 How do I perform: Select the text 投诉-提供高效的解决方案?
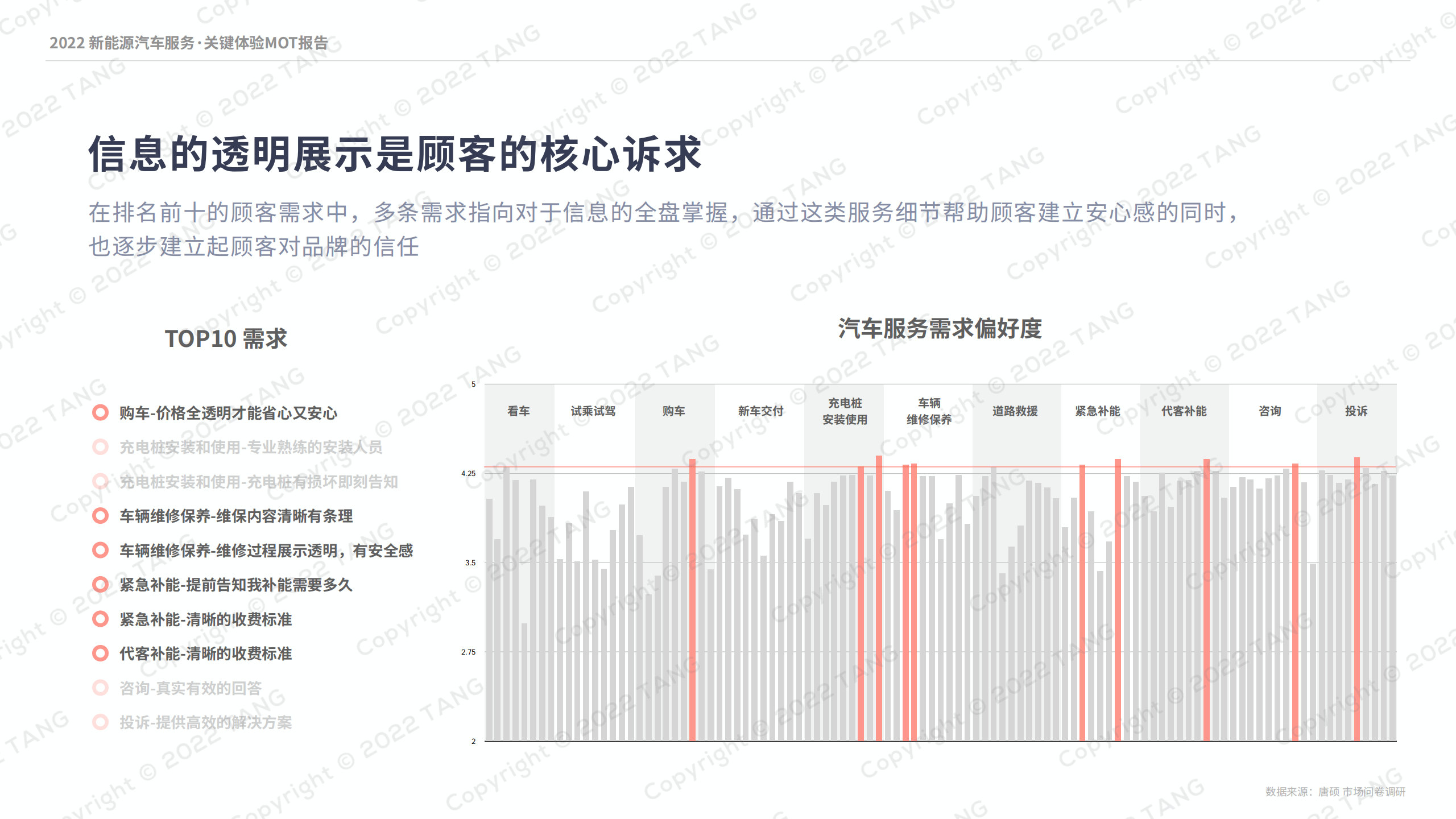pos(205,722)
